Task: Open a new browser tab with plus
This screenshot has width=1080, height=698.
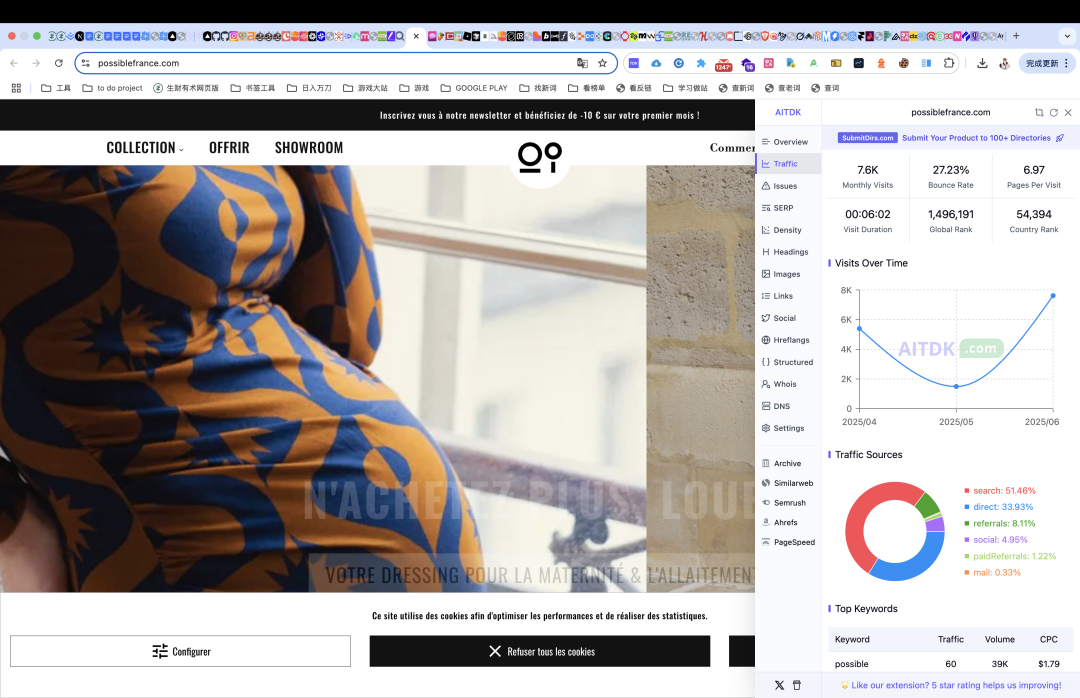Action: tap(1016, 36)
